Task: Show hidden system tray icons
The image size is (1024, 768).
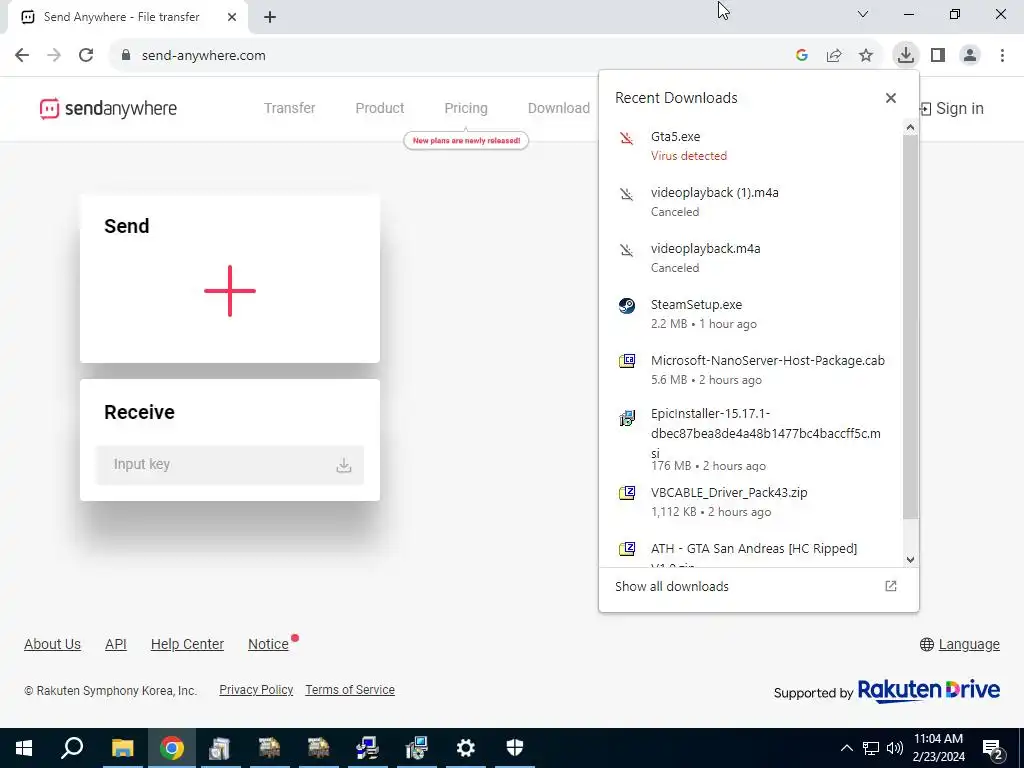Action: (x=846, y=748)
